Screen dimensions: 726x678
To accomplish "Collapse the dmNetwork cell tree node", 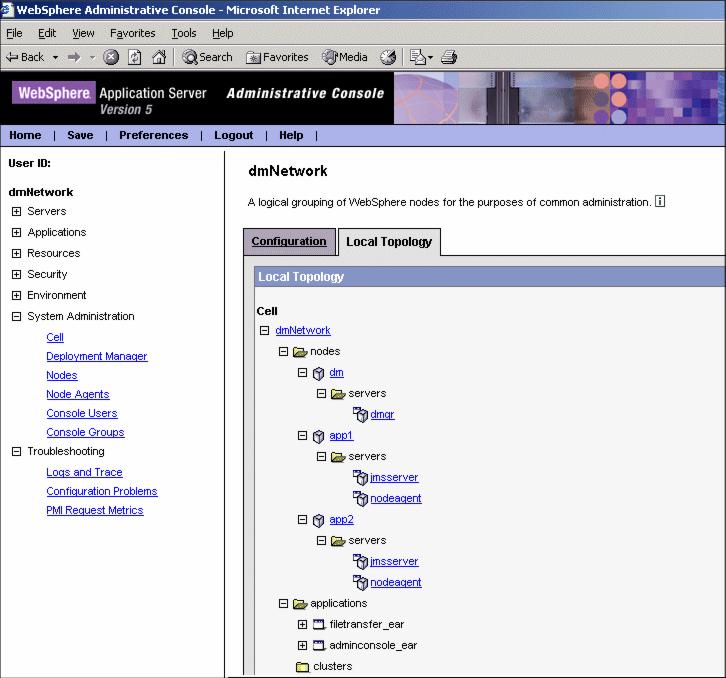I will pyautogui.click(x=264, y=331).
